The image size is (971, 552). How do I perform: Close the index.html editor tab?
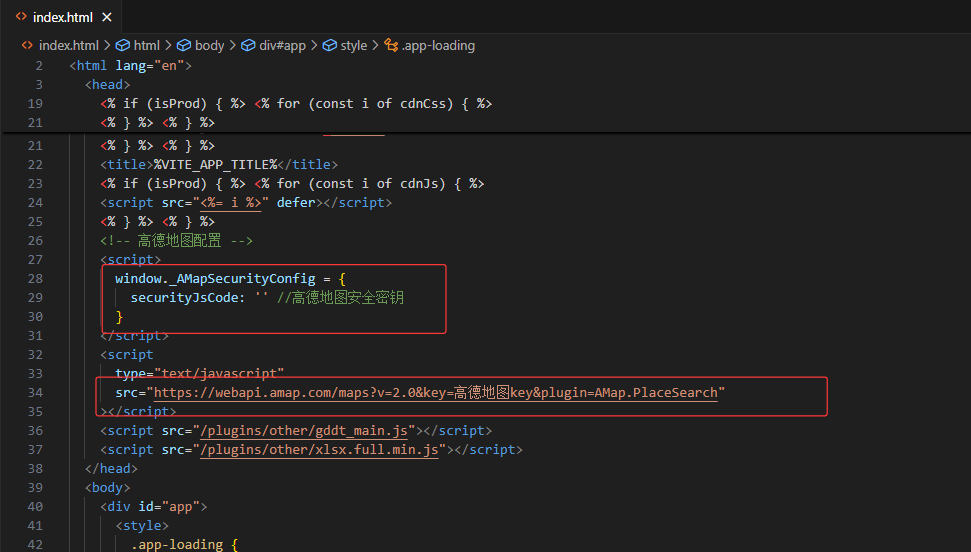107,17
